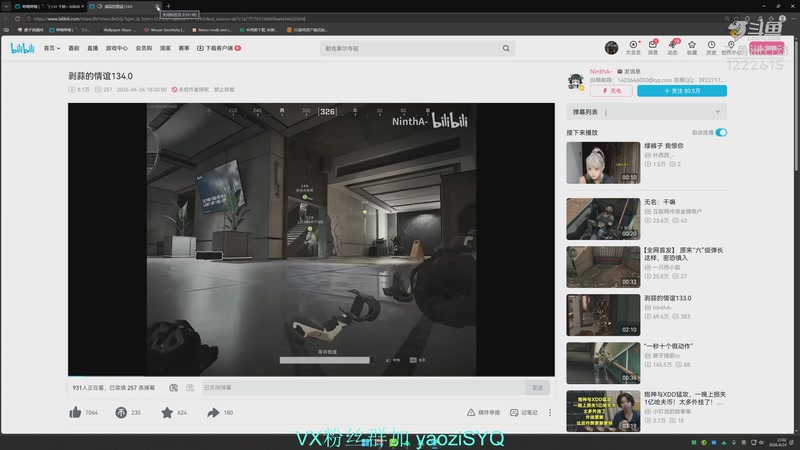Open the 游戏中心 menu item
The image size is (800, 450).
pos(117,48)
